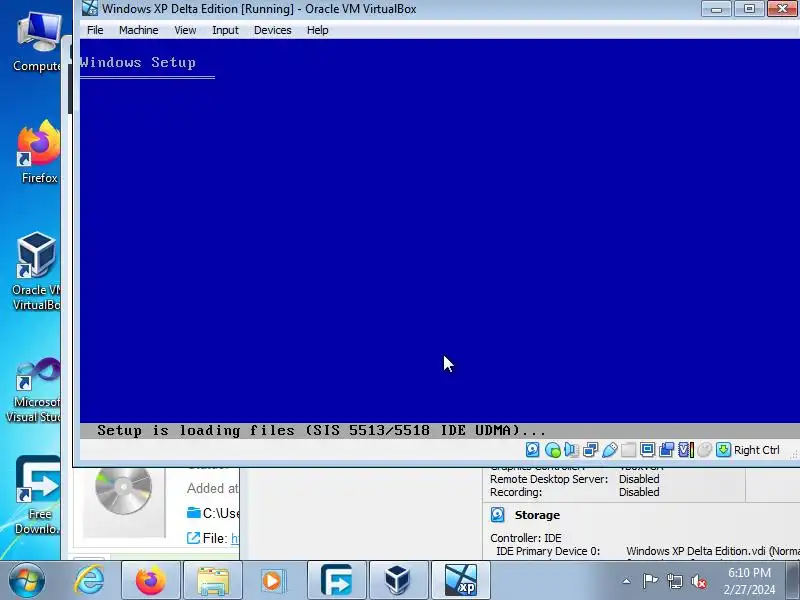The height and width of the screenshot is (600, 800).
Task: Click the mouse integration status icon
Action: (704, 449)
